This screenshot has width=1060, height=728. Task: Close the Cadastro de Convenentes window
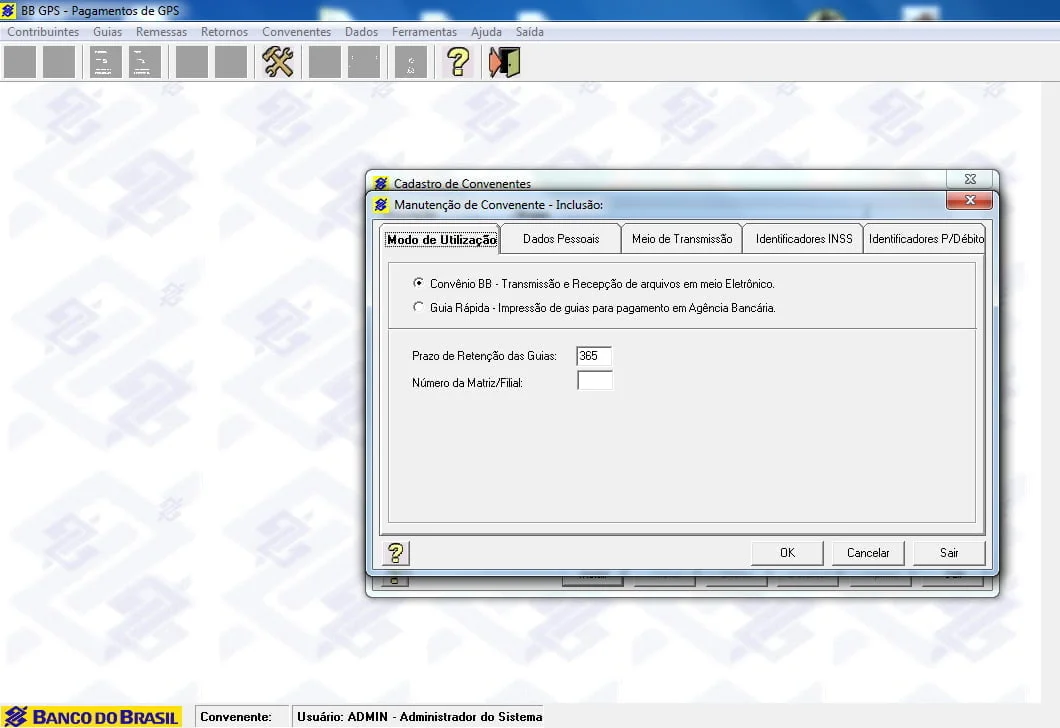970,178
